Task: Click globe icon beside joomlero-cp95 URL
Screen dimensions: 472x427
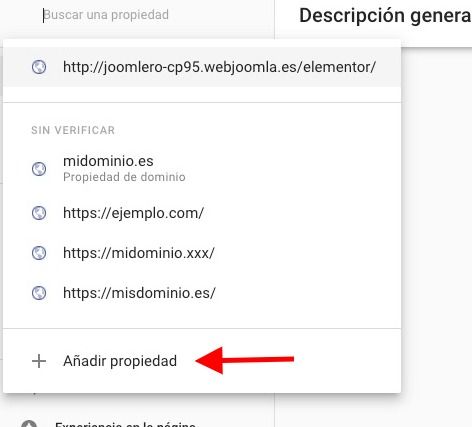Action: coord(39,67)
